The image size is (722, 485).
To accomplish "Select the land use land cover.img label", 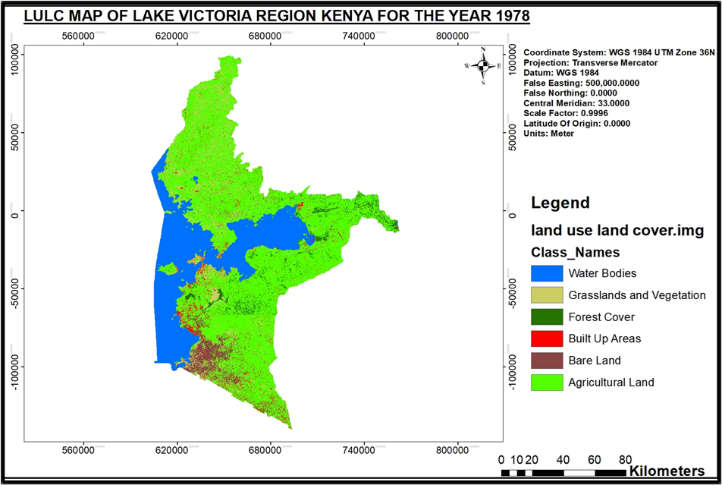I will pos(617,230).
